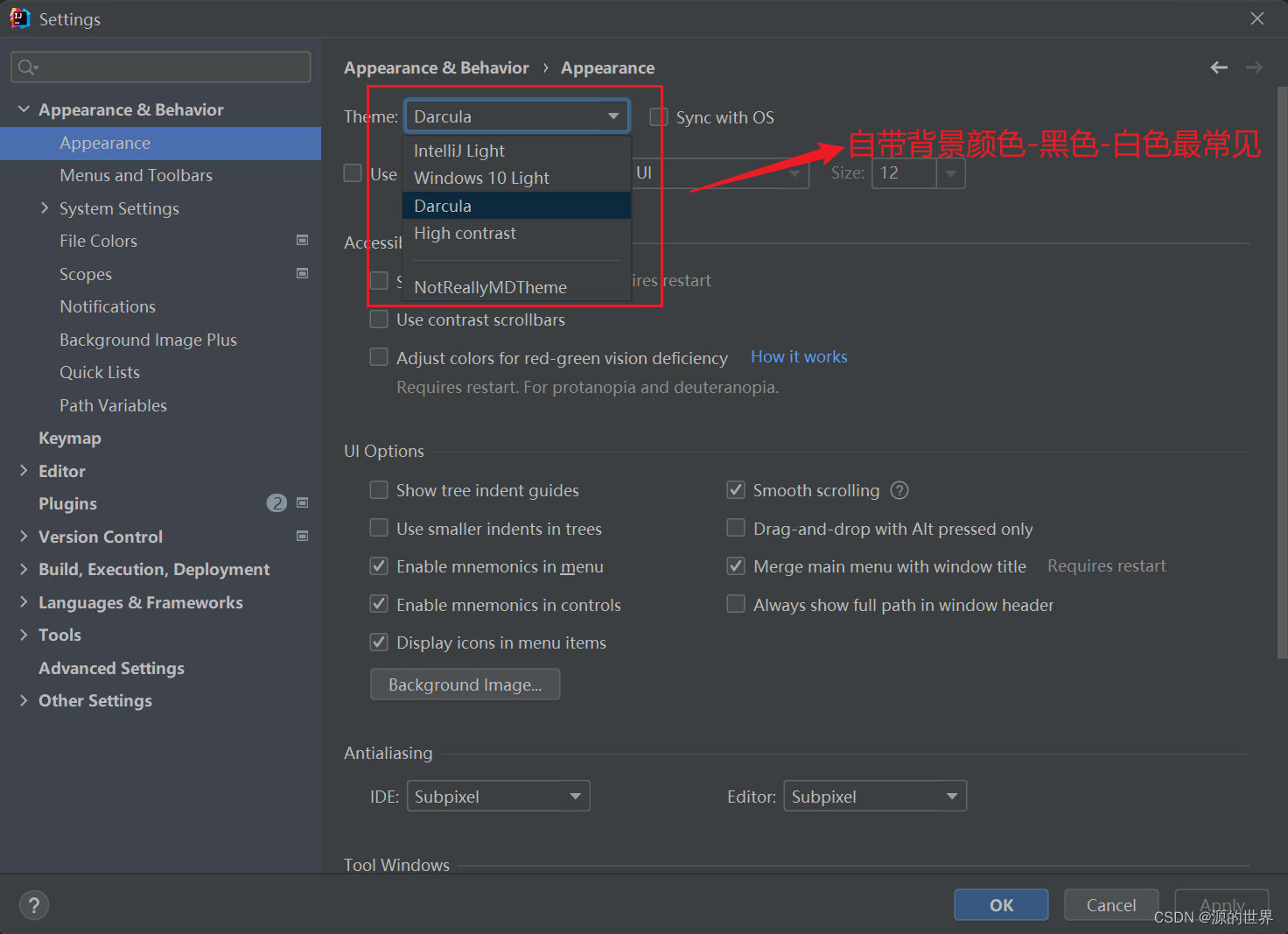The image size is (1288, 934).
Task: Expand the Other Settings node
Action: [24, 700]
